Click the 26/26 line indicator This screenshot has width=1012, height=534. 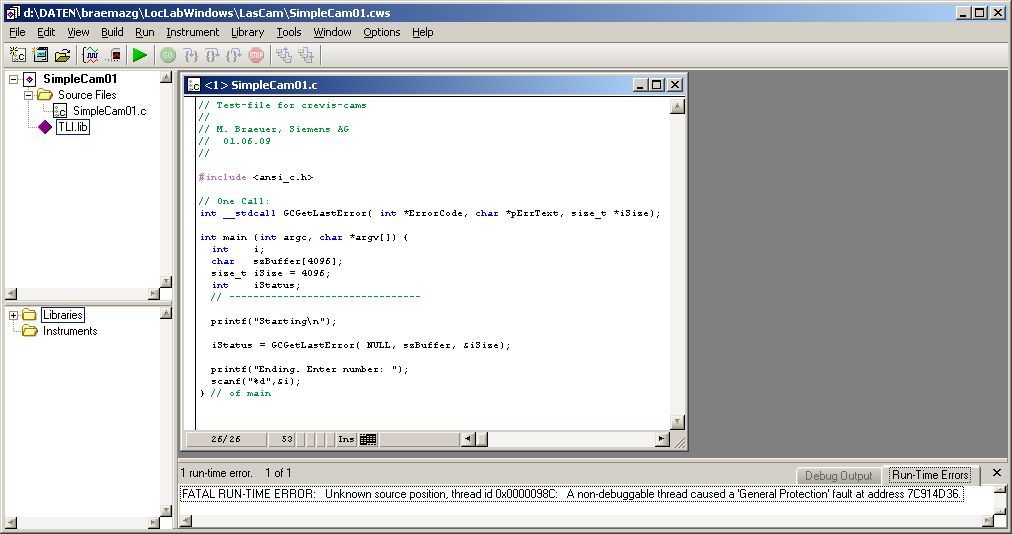pos(226,439)
